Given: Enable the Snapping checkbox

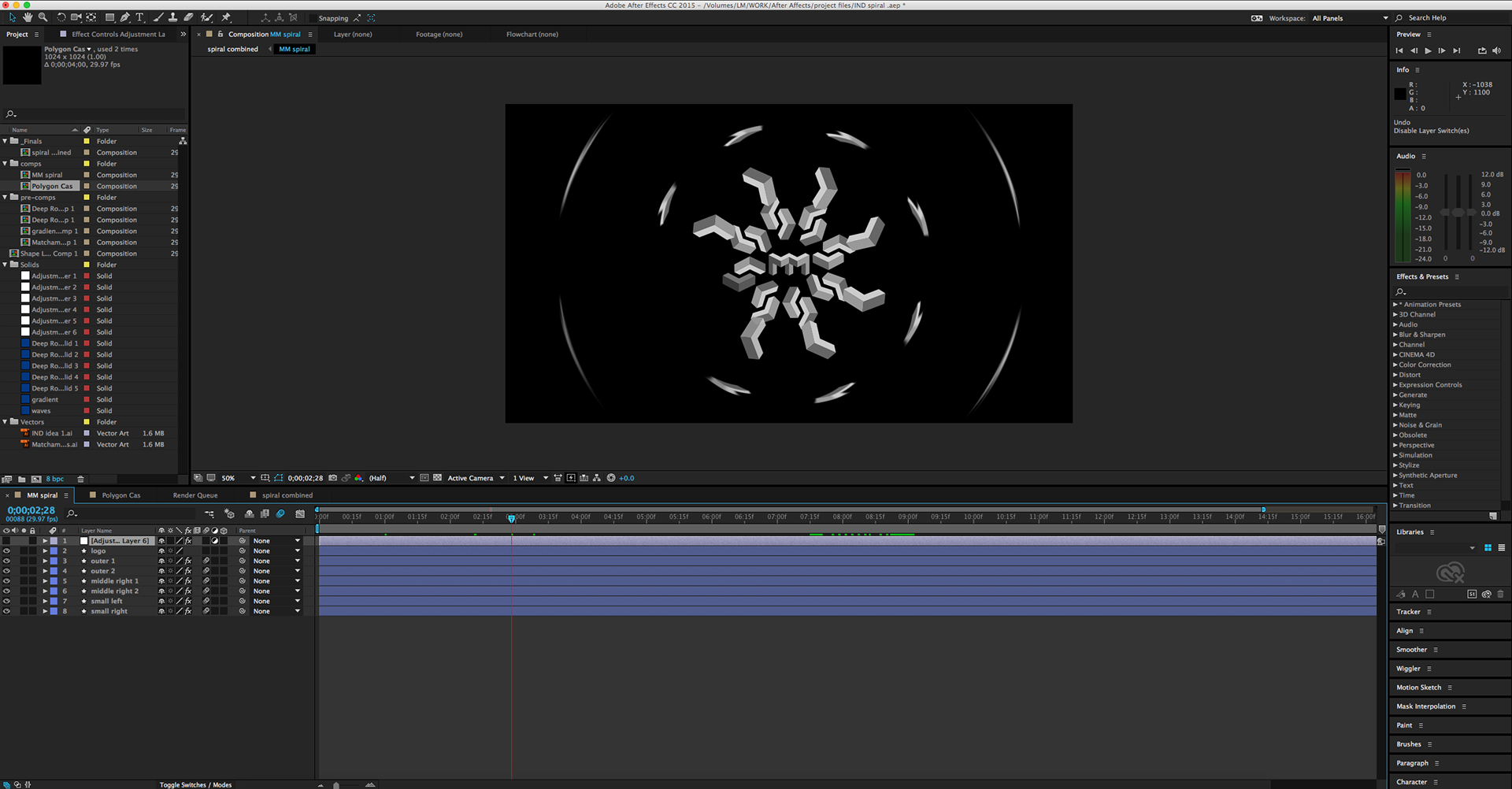Looking at the screenshot, I should [x=313, y=18].
